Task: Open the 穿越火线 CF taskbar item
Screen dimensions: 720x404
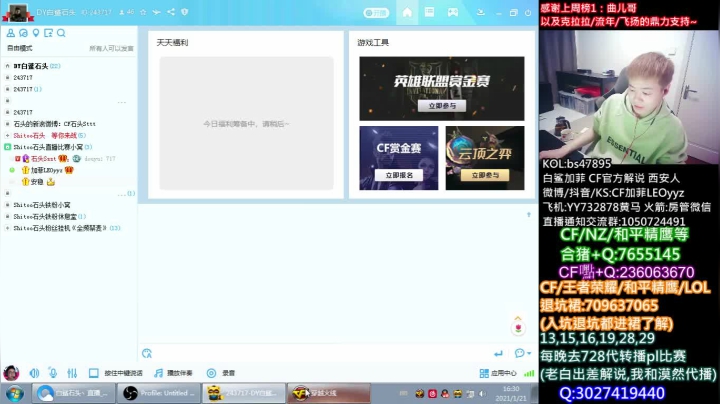Action: [x=328, y=393]
